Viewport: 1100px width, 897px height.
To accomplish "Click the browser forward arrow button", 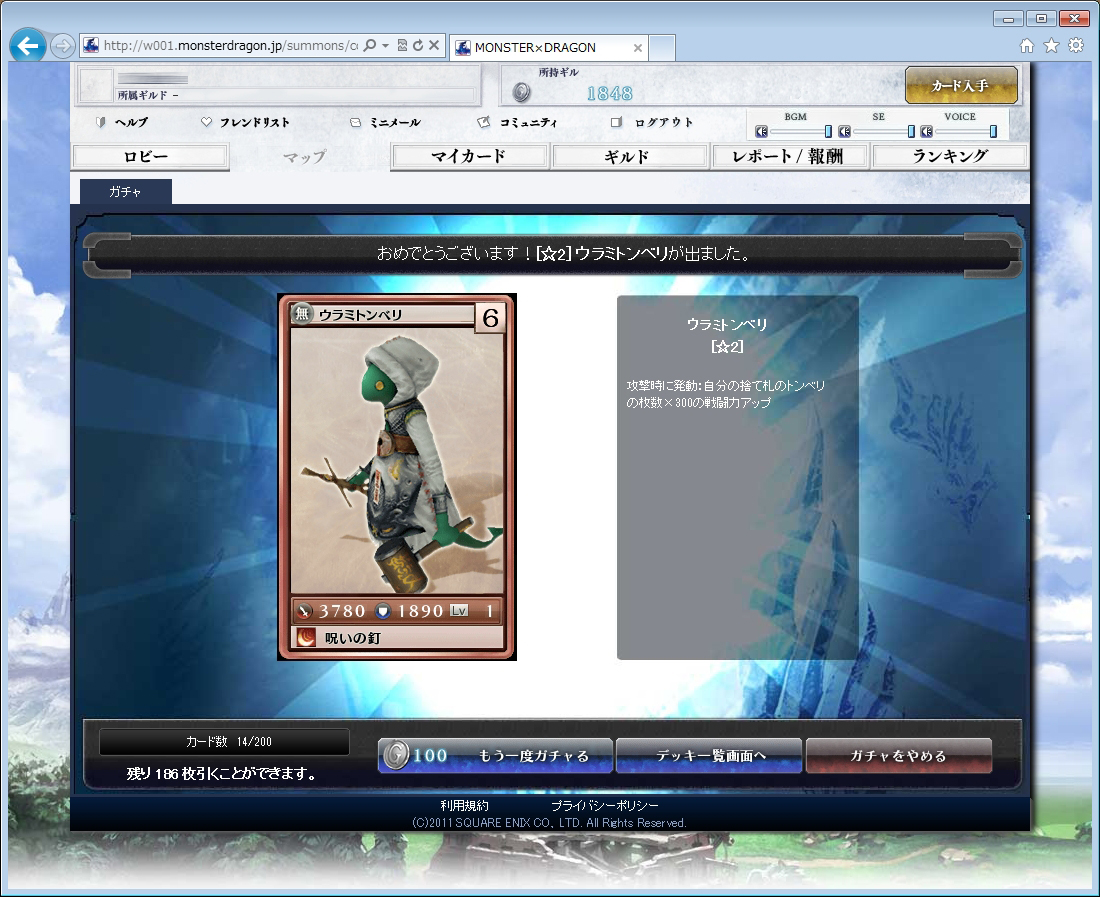I will point(63,46).
